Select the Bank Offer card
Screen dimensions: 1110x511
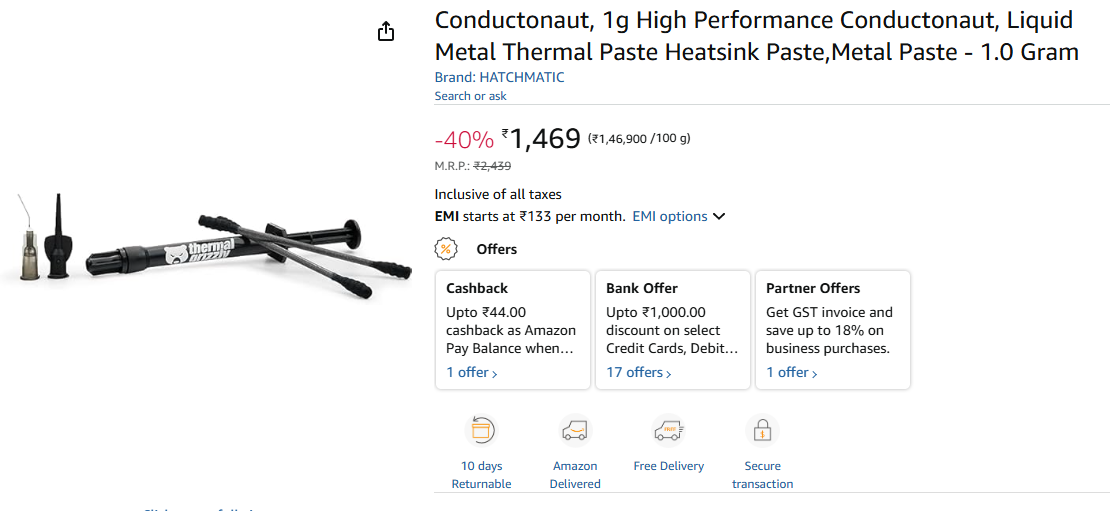(x=672, y=318)
